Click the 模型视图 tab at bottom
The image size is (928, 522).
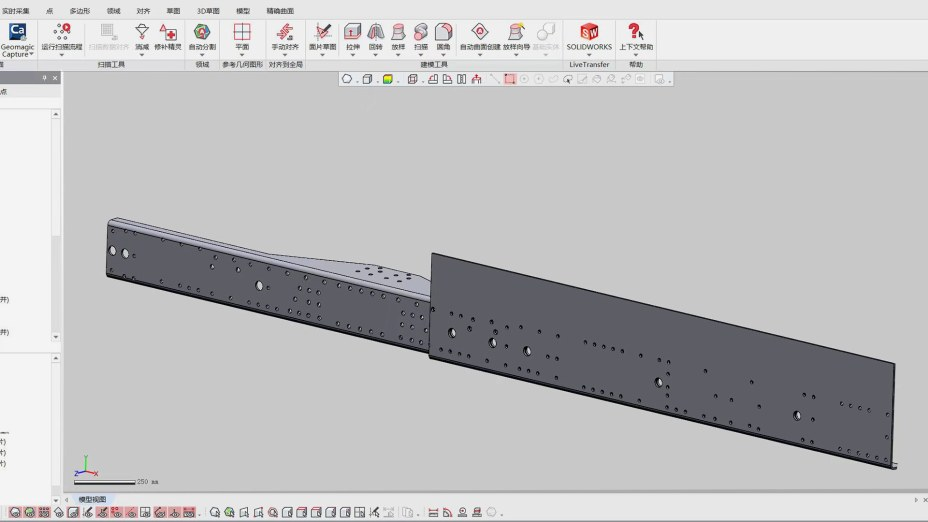coord(92,499)
